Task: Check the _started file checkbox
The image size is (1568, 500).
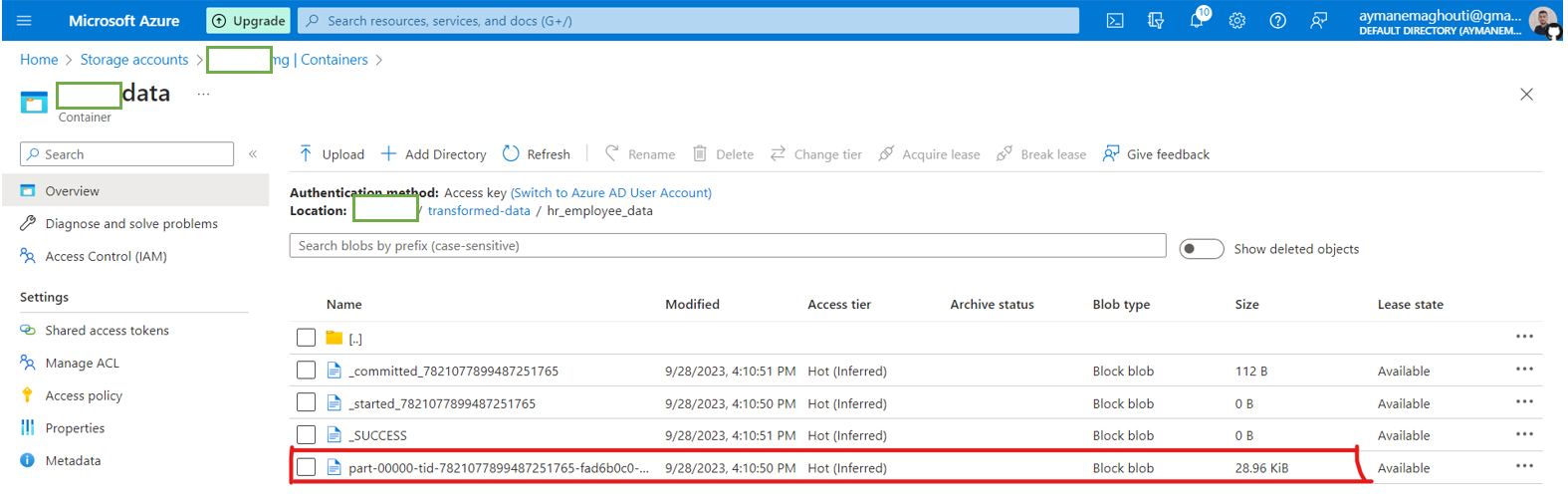Action: pos(307,402)
